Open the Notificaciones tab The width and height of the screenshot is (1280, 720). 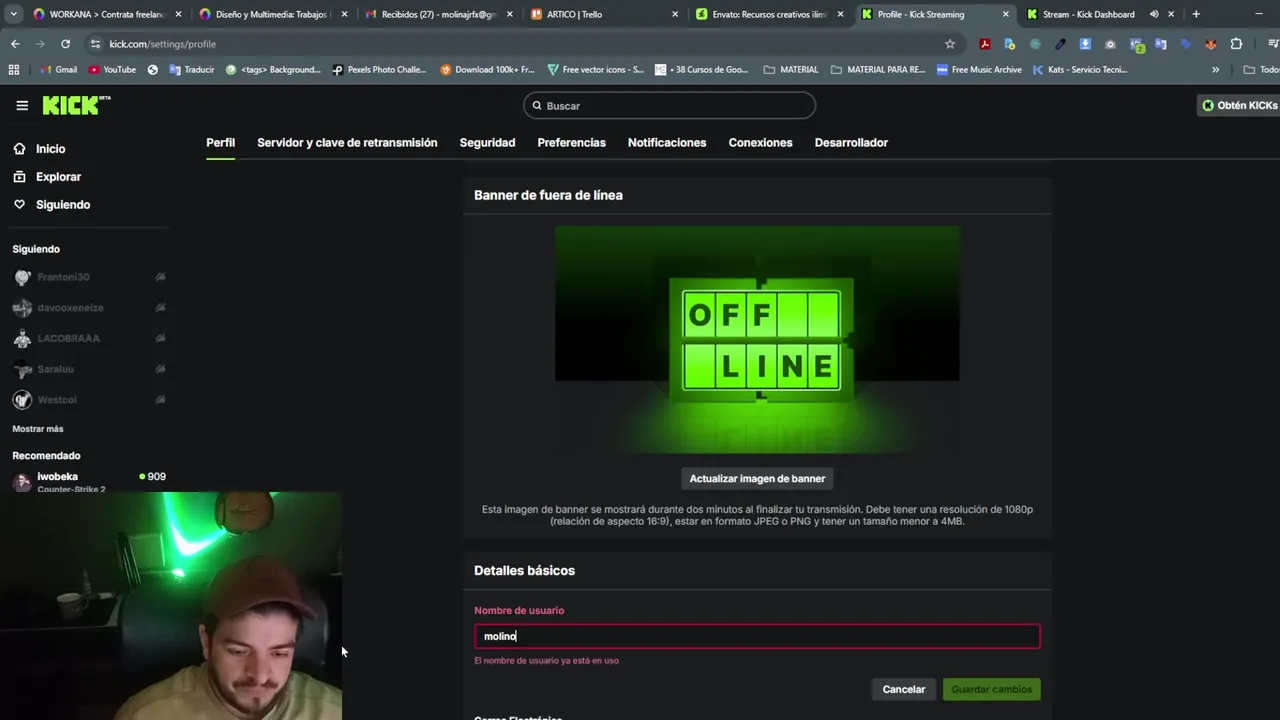pos(667,143)
